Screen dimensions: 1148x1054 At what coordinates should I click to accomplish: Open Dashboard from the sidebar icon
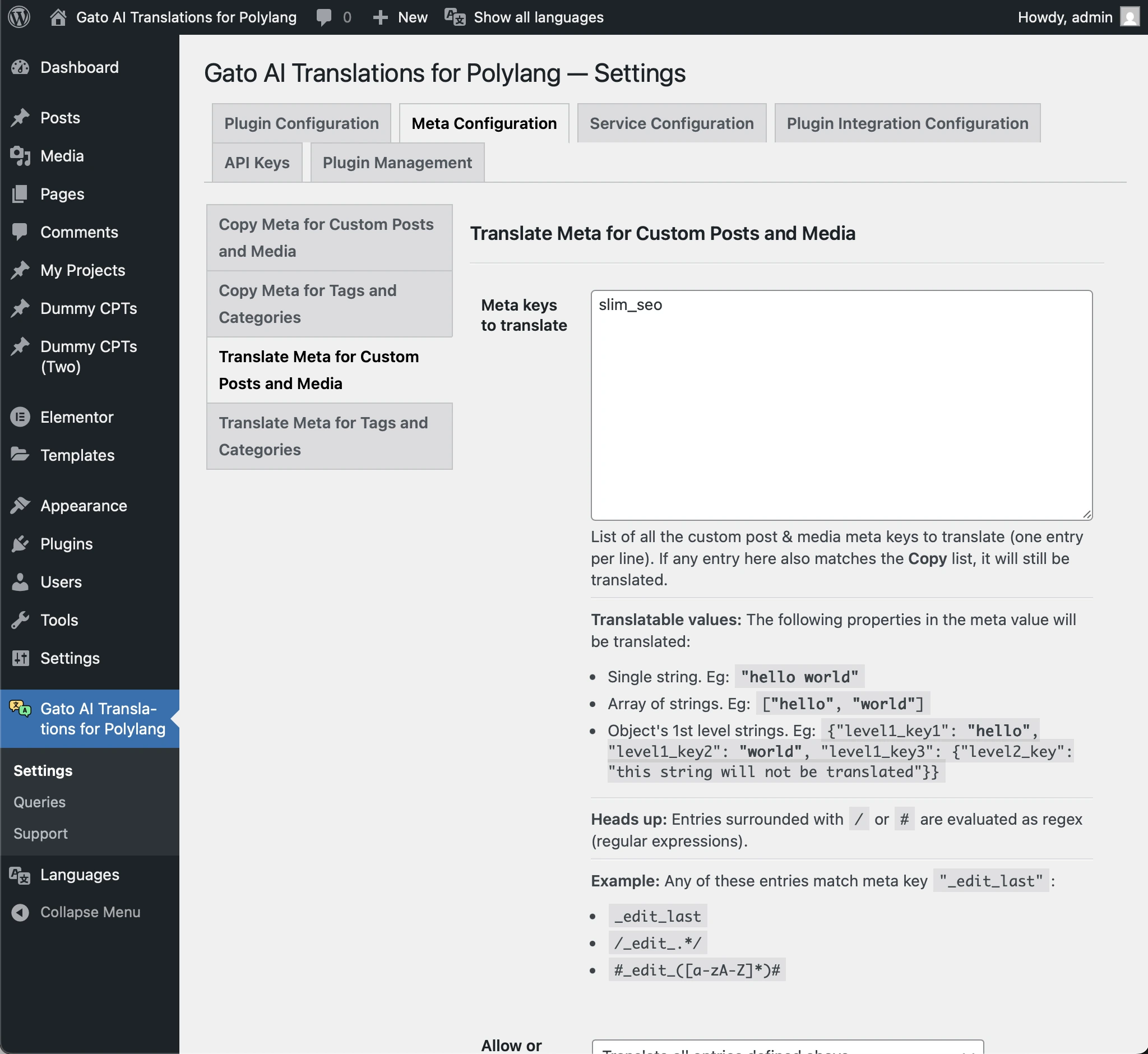coord(20,67)
